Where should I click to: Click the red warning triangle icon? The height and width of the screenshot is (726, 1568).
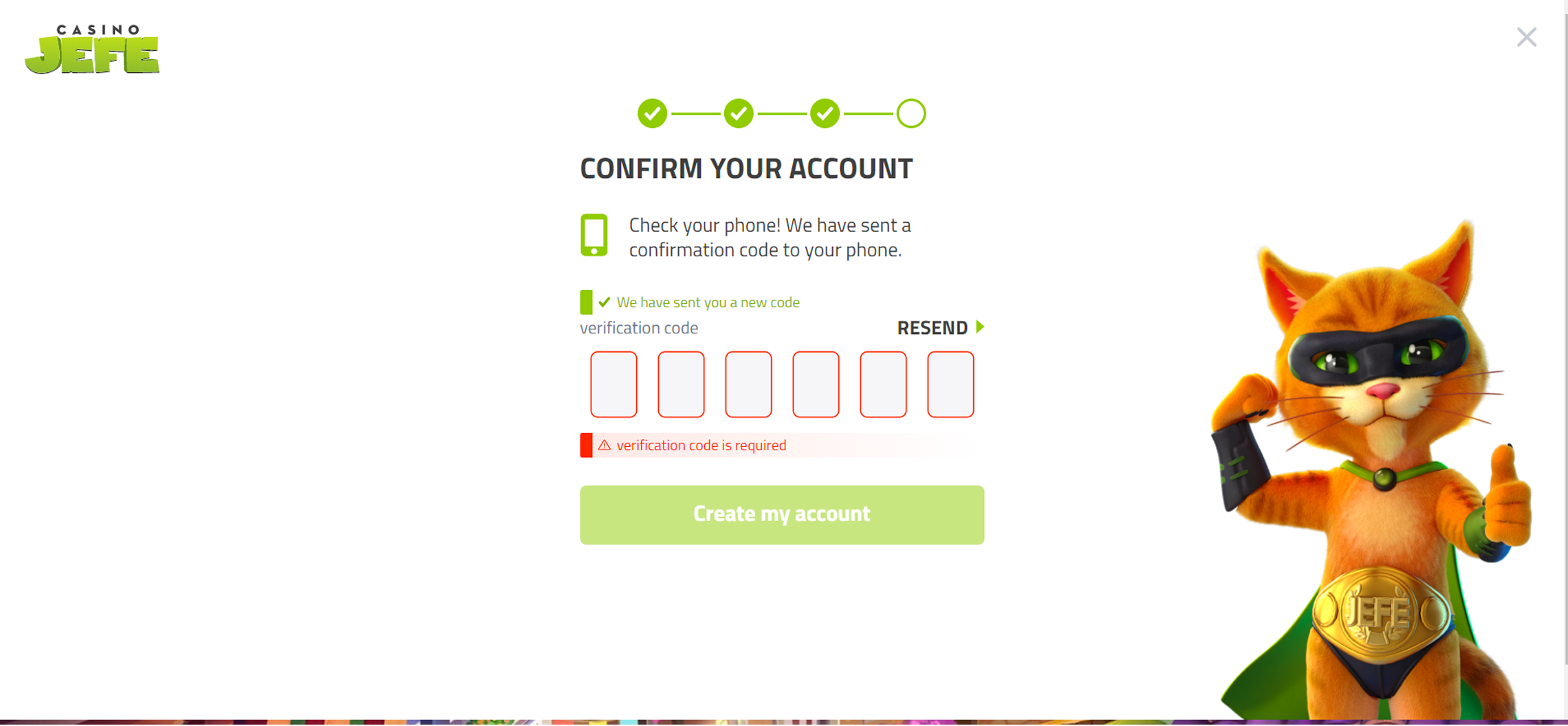click(605, 445)
